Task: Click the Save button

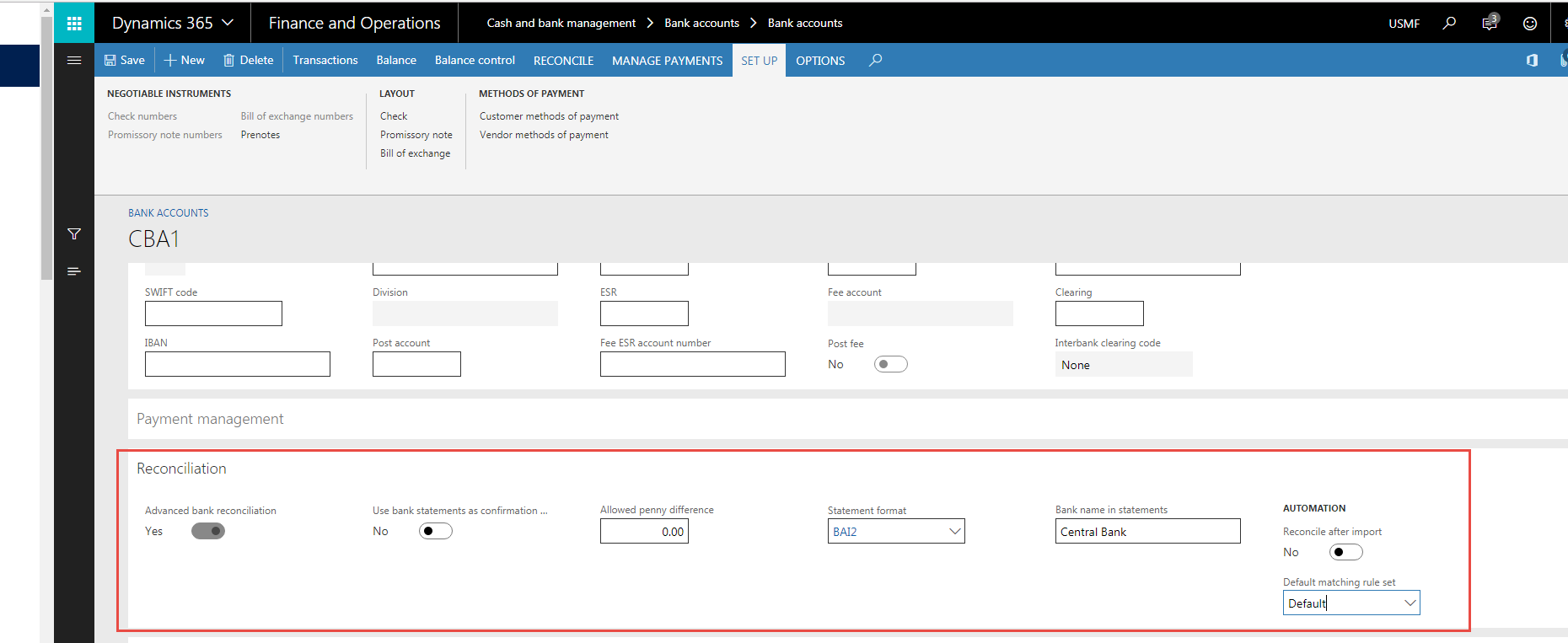Action: [124, 60]
